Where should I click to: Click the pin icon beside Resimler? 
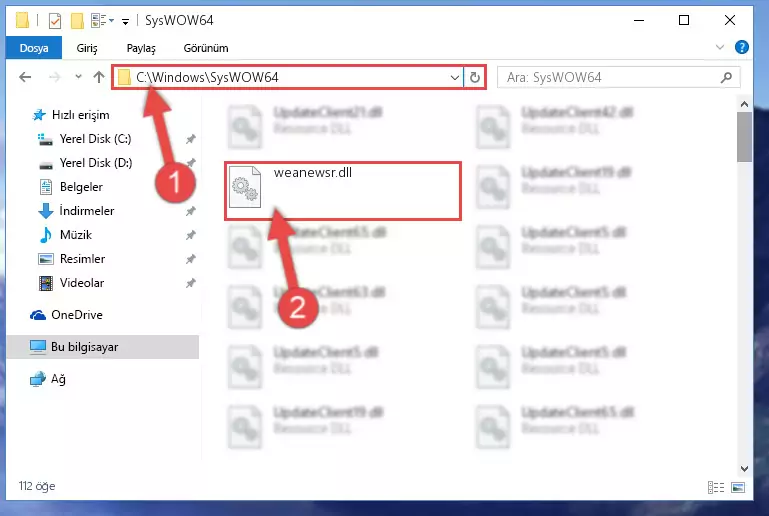coord(191,259)
